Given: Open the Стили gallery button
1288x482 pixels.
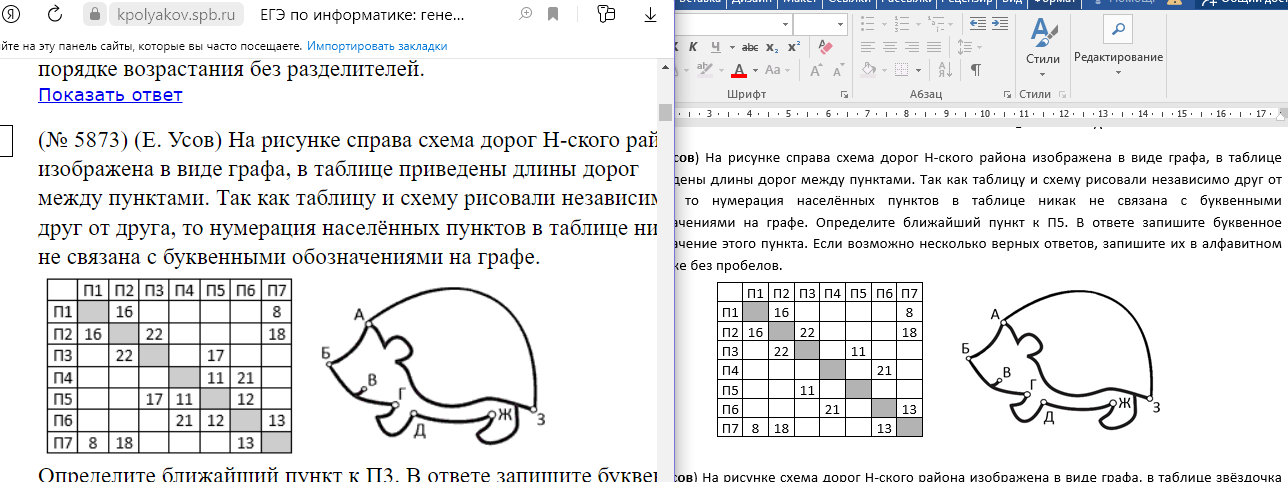Looking at the screenshot, I should pyautogui.click(x=1043, y=46).
